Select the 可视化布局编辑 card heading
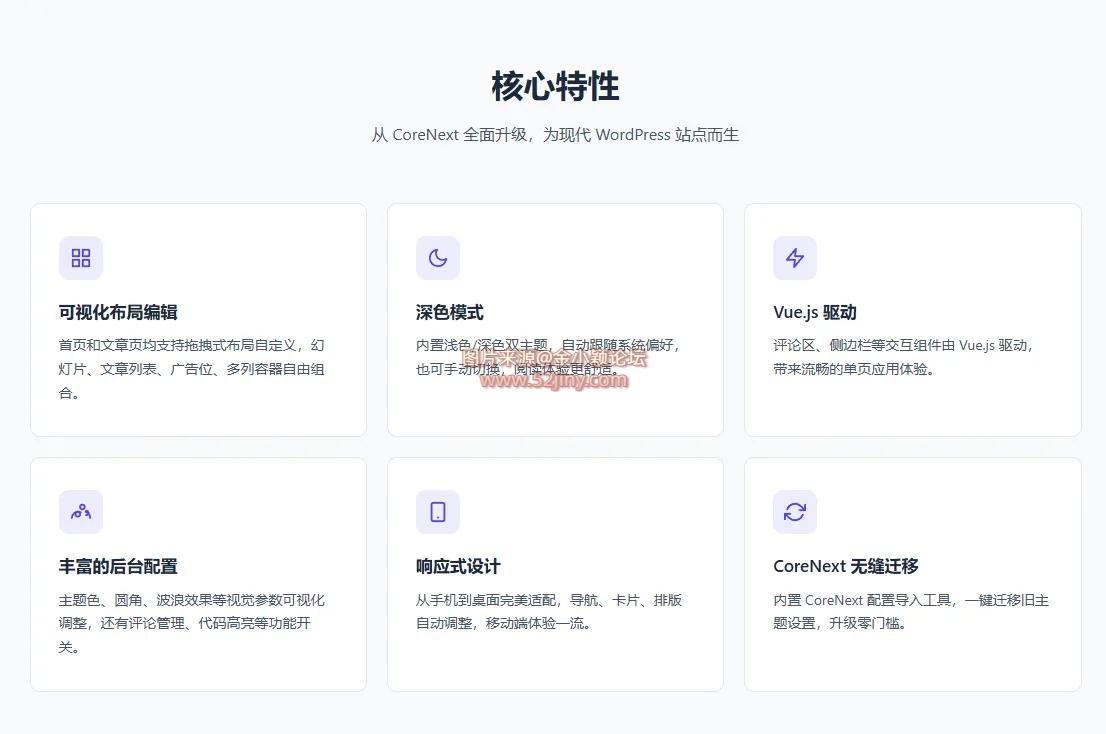 tap(118, 312)
